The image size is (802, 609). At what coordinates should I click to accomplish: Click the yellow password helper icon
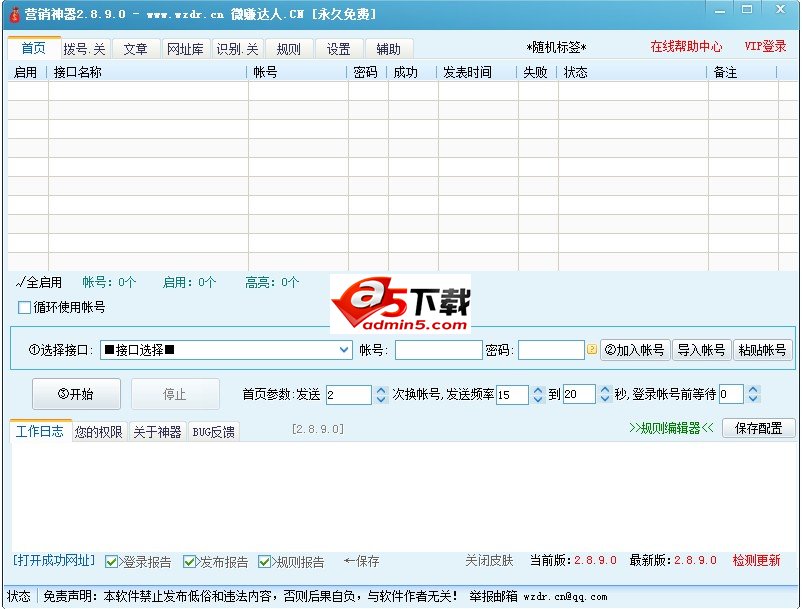click(x=592, y=350)
